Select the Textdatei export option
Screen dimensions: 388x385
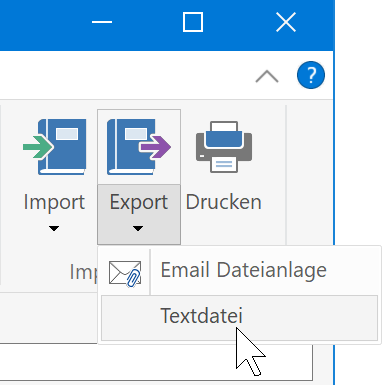[240, 318]
